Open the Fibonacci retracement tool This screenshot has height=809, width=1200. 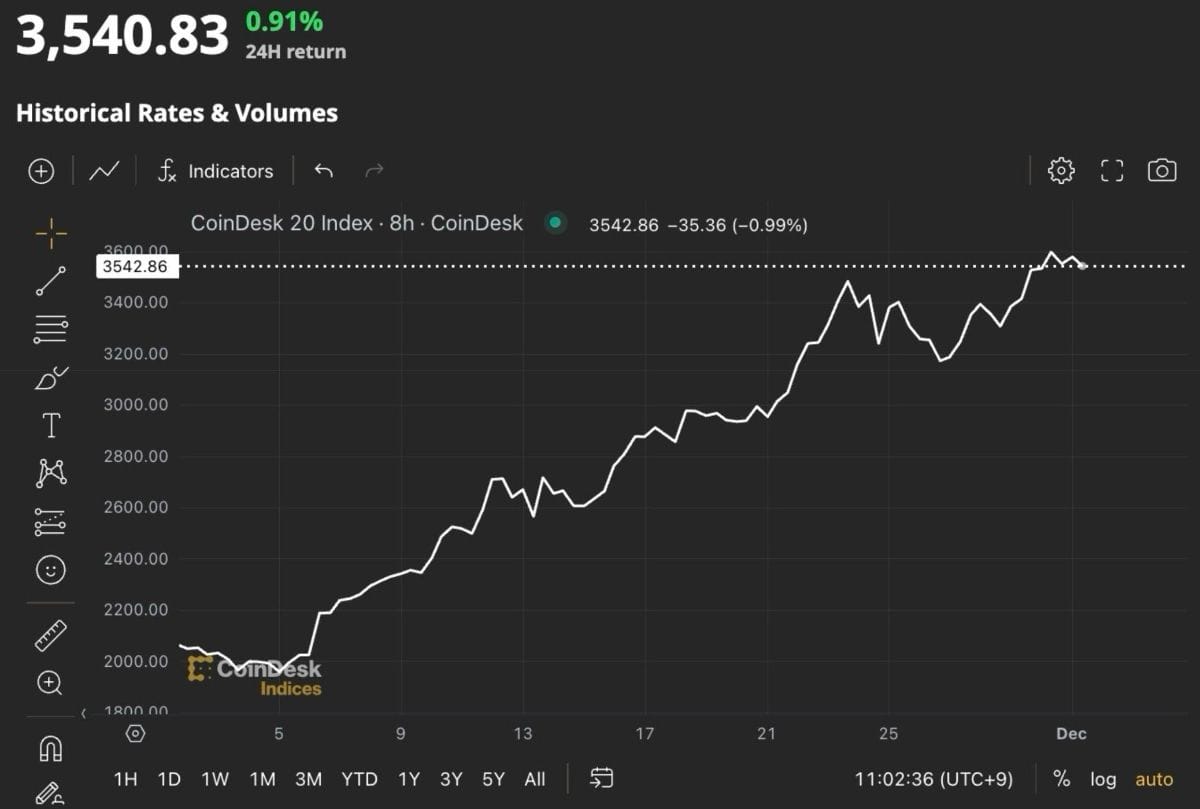click(x=51, y=328)
